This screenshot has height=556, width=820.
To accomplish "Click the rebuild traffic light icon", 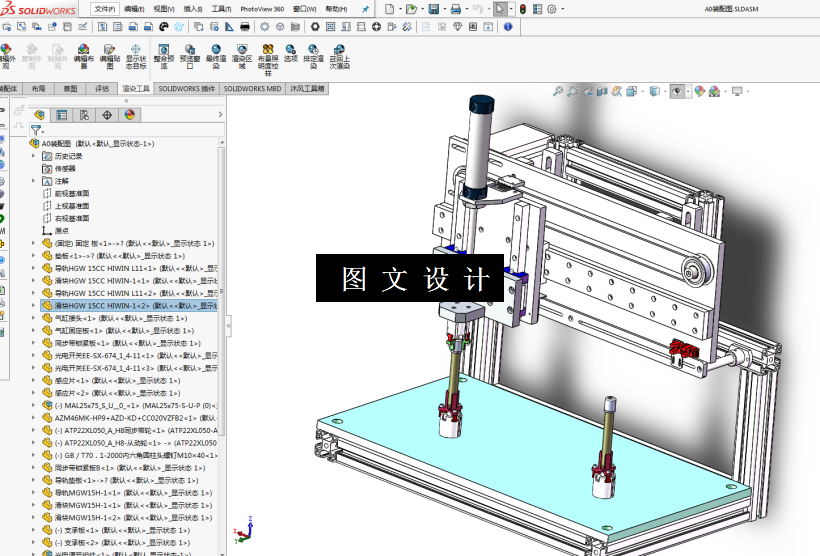I will click(x=522, y=9).
